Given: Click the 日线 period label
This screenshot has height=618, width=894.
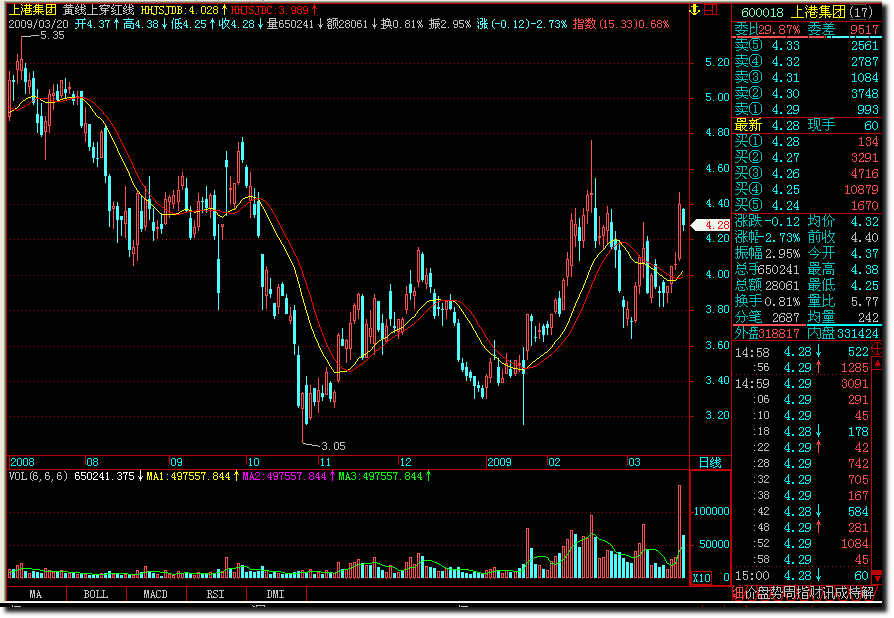Looking at the screenshot, I should point(710,462).
